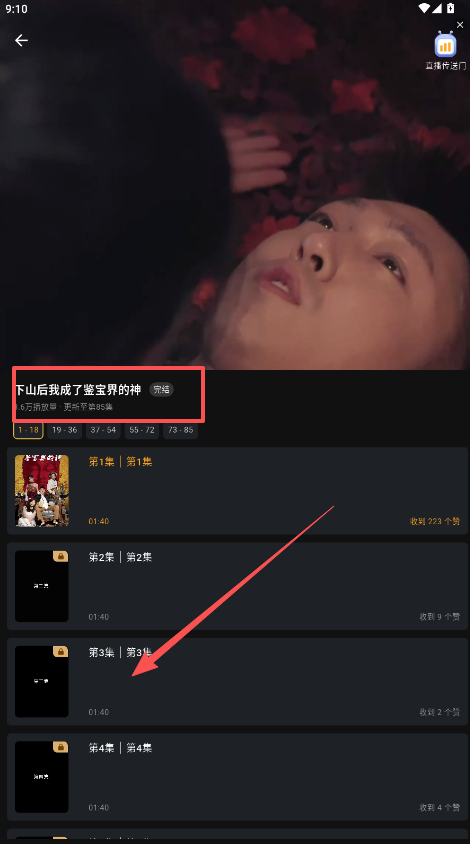Screen dimensions: 470x844
Task: Tap the Wi-Fi icon in status bar
Action: (x=425, y=9)
